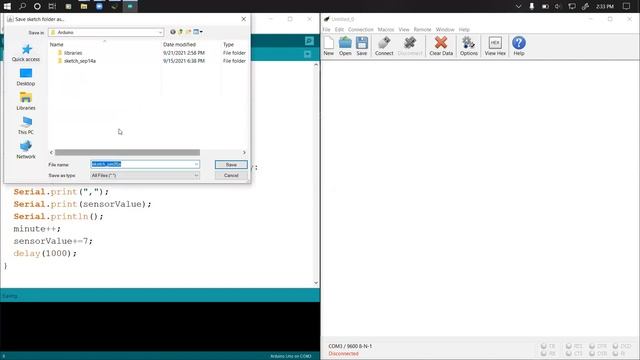640x360 pixels.
Task: Click COM3 / 9600 8-N-1 status text
Action: [x=350, y=346]
